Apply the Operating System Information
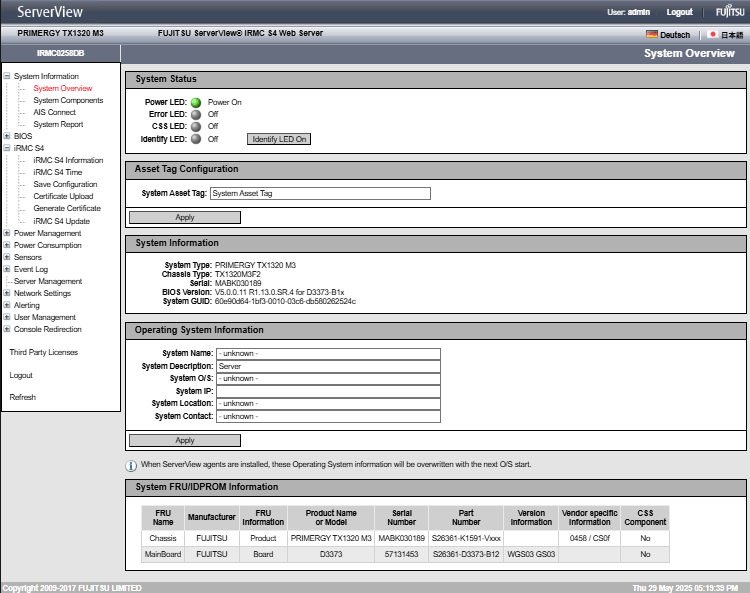 185,440
